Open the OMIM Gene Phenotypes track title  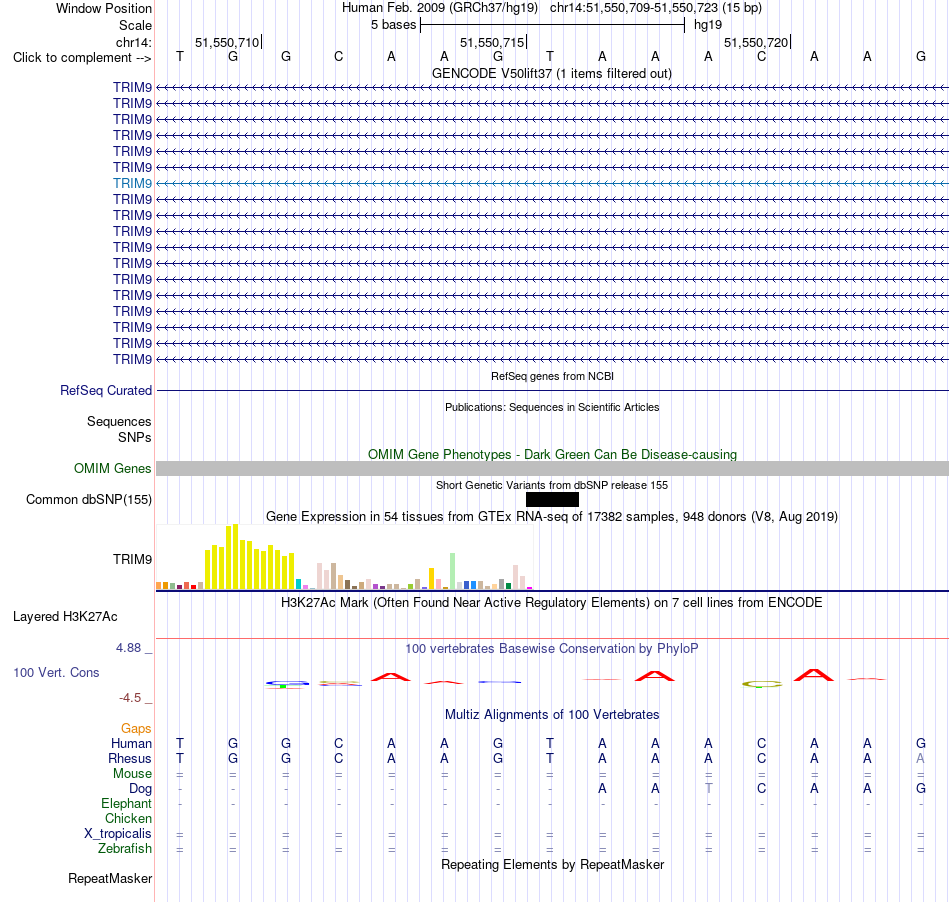pyautogui.click(x=552, y=454)
